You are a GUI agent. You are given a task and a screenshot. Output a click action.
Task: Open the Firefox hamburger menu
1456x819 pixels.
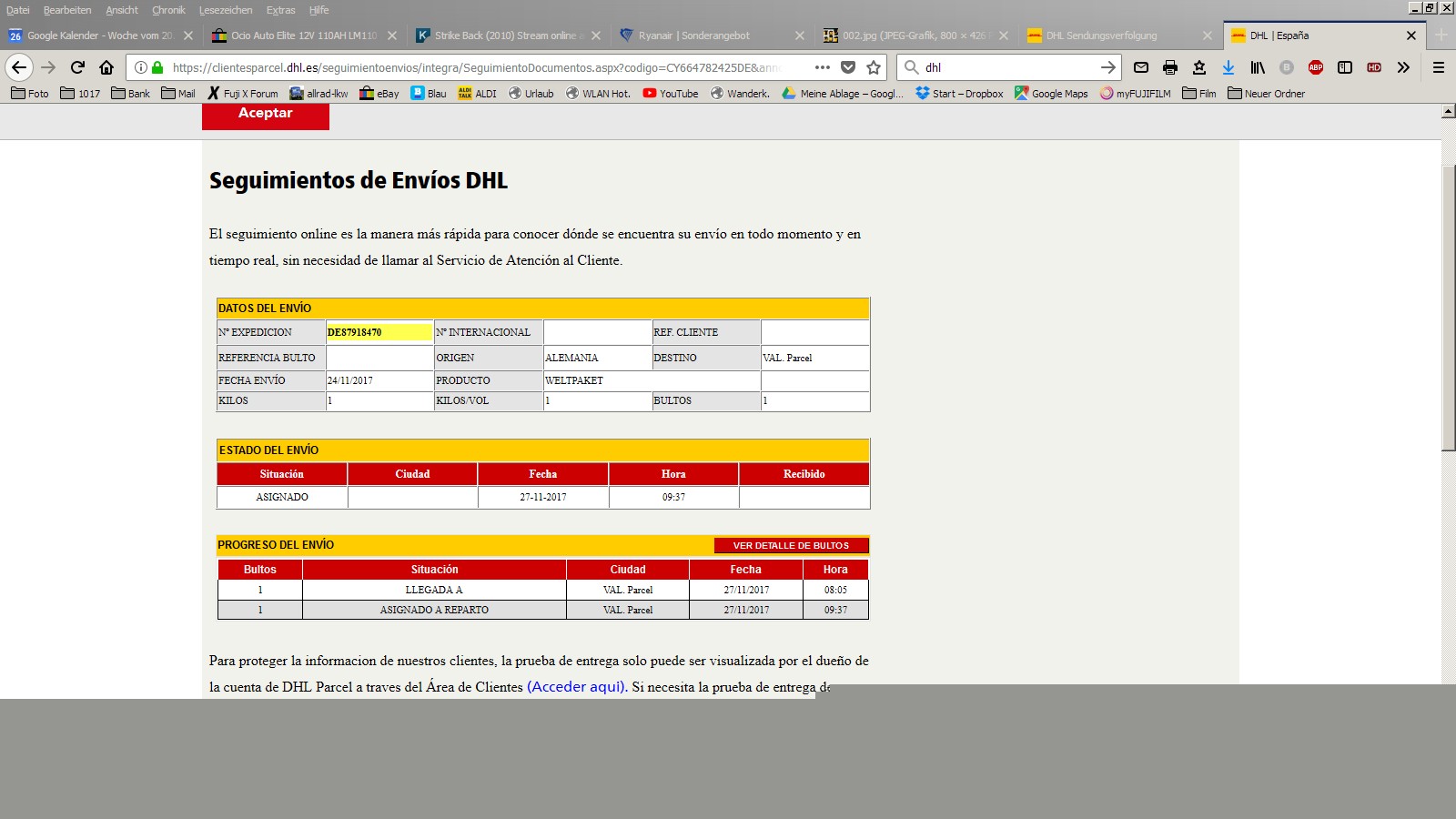point(1439,67)
